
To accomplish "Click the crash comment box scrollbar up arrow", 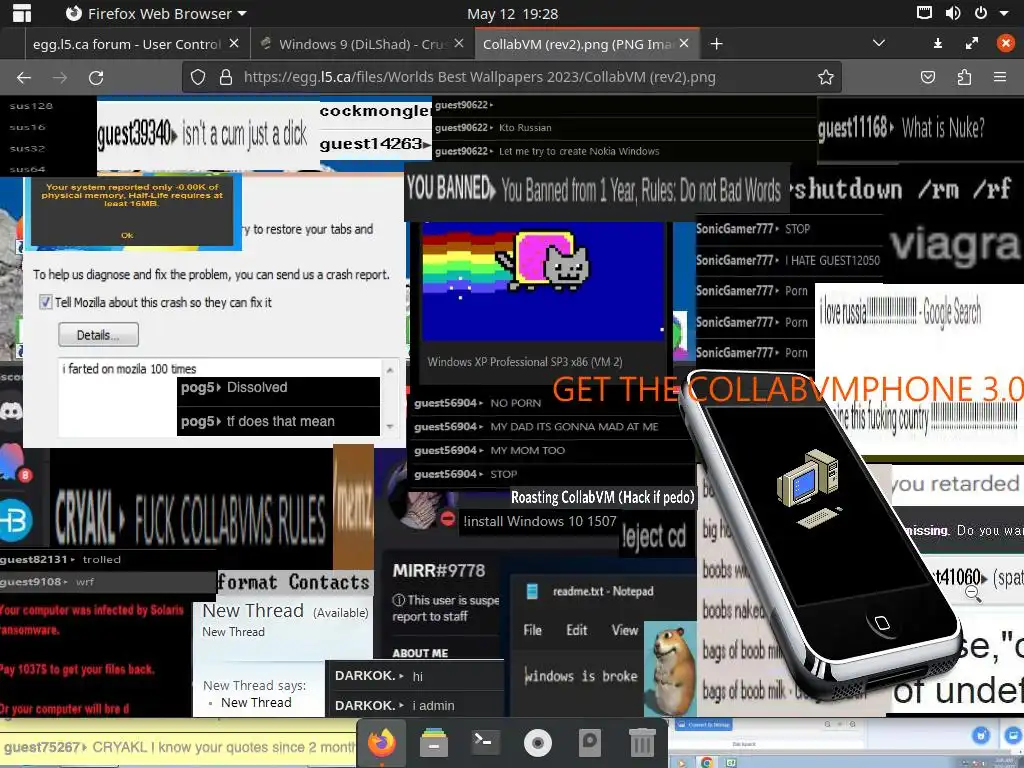I will [391, 370].
